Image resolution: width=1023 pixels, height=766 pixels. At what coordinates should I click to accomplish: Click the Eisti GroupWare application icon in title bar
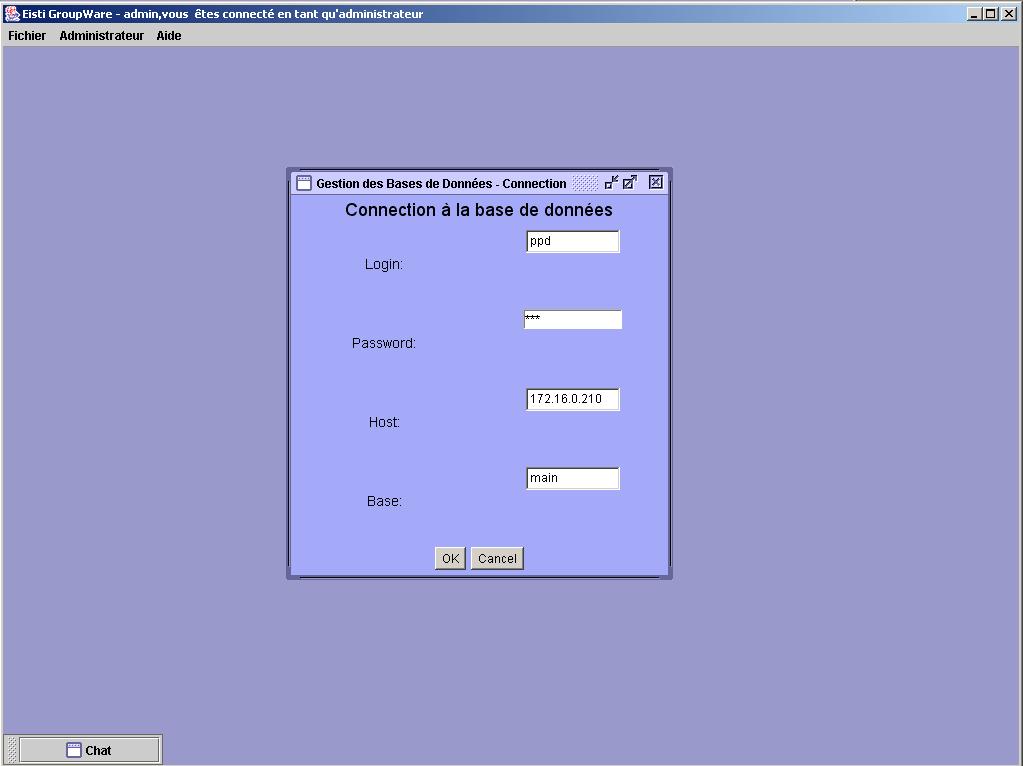click(x=12, y=14)
